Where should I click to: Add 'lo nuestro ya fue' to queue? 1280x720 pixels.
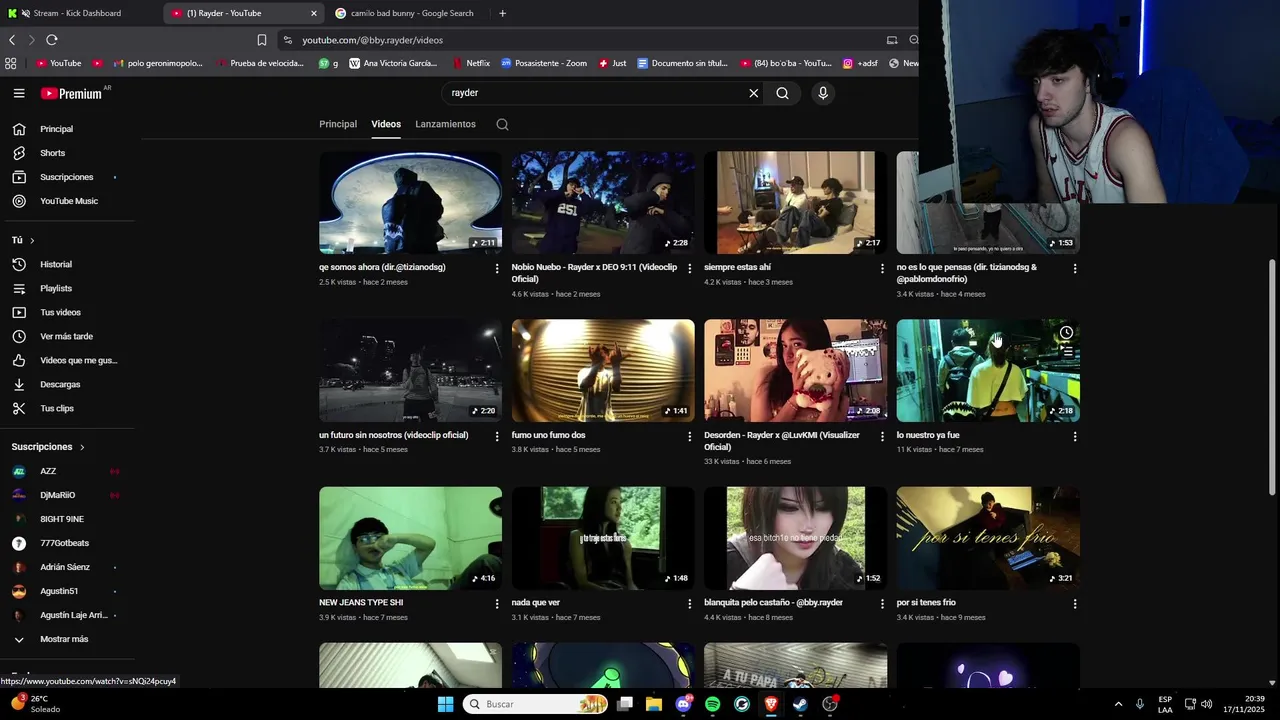[1066, 352]
